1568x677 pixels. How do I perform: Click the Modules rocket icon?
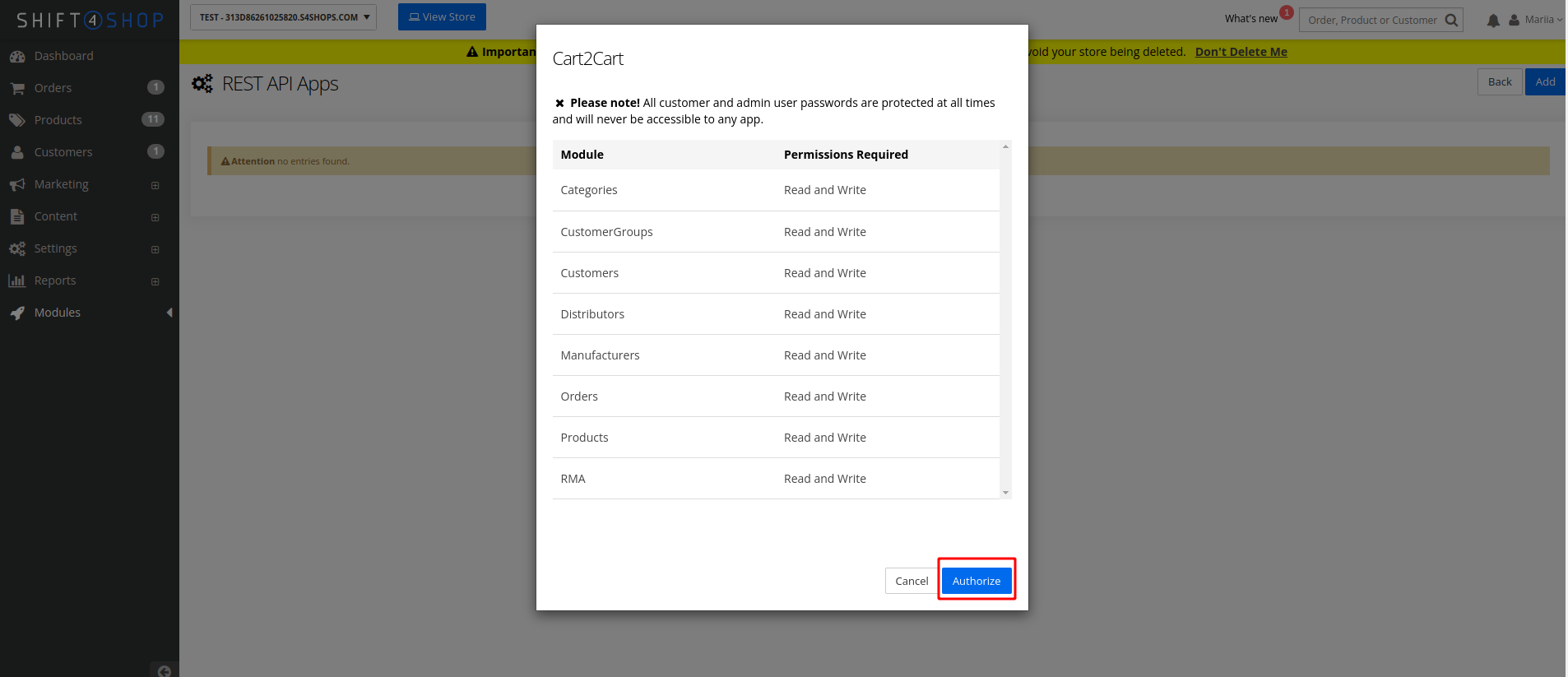pos(17,313)
